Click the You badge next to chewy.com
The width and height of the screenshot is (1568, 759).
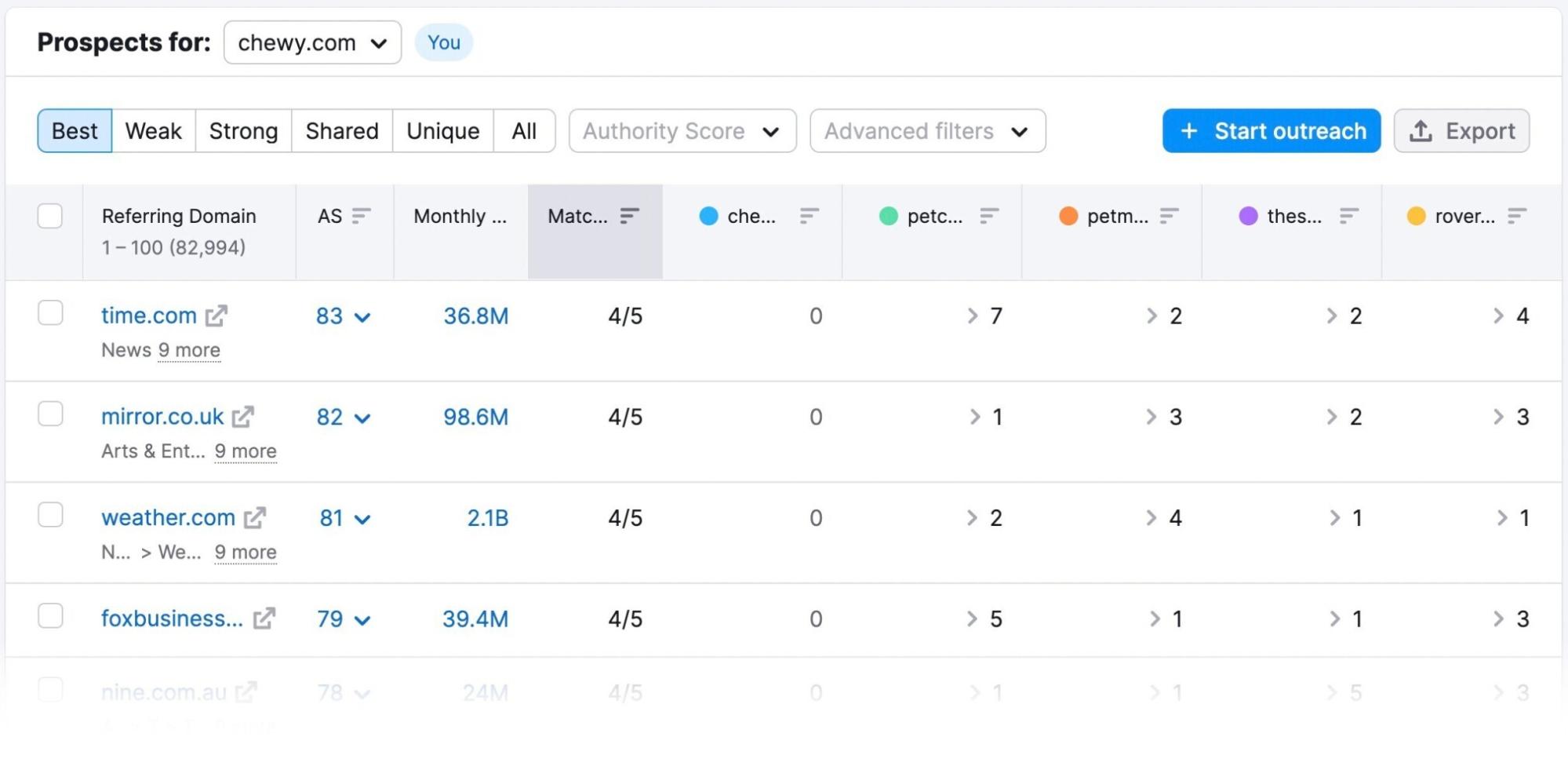(x=444, y=42)
